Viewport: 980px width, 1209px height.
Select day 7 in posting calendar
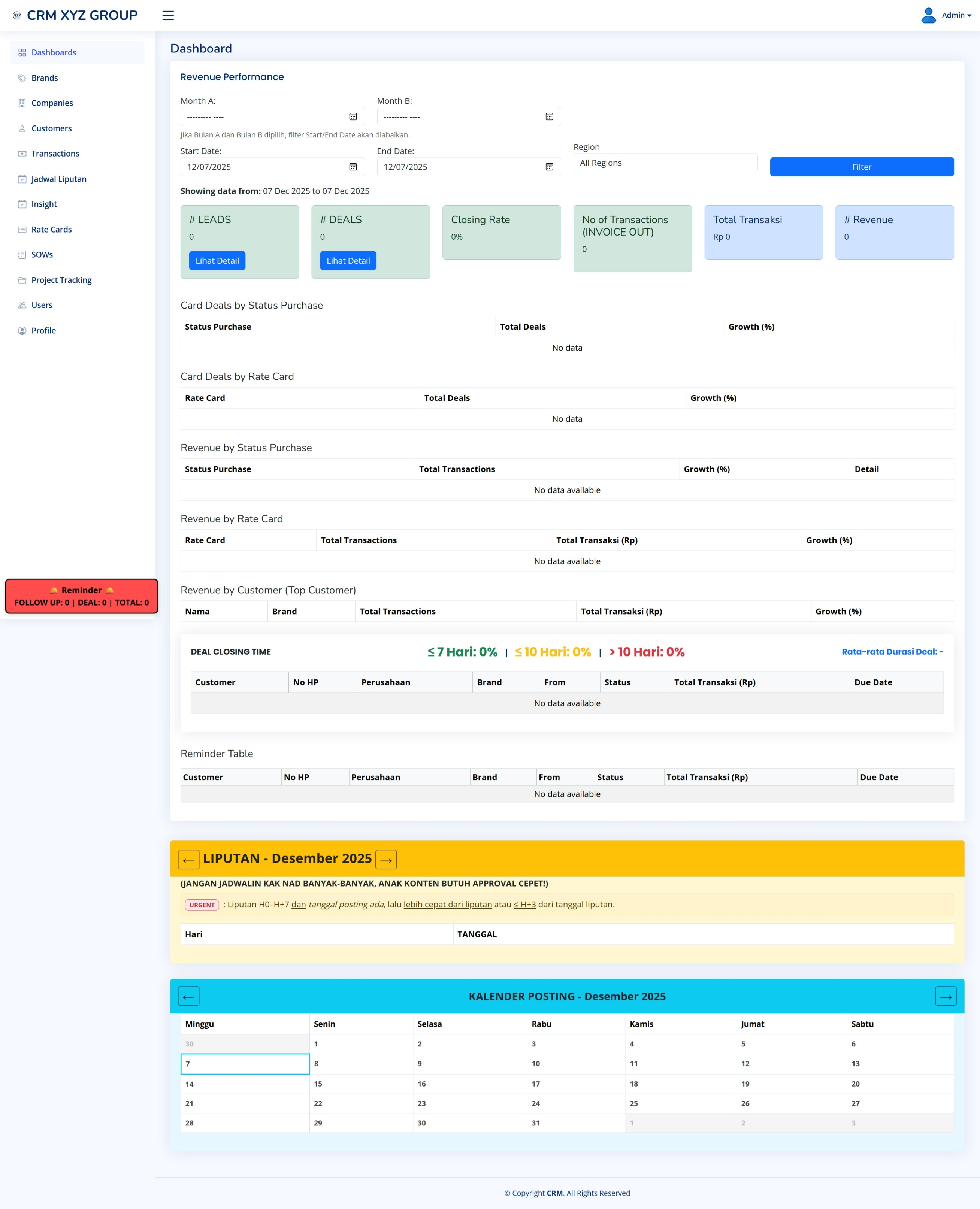(x=244, y=1063)
